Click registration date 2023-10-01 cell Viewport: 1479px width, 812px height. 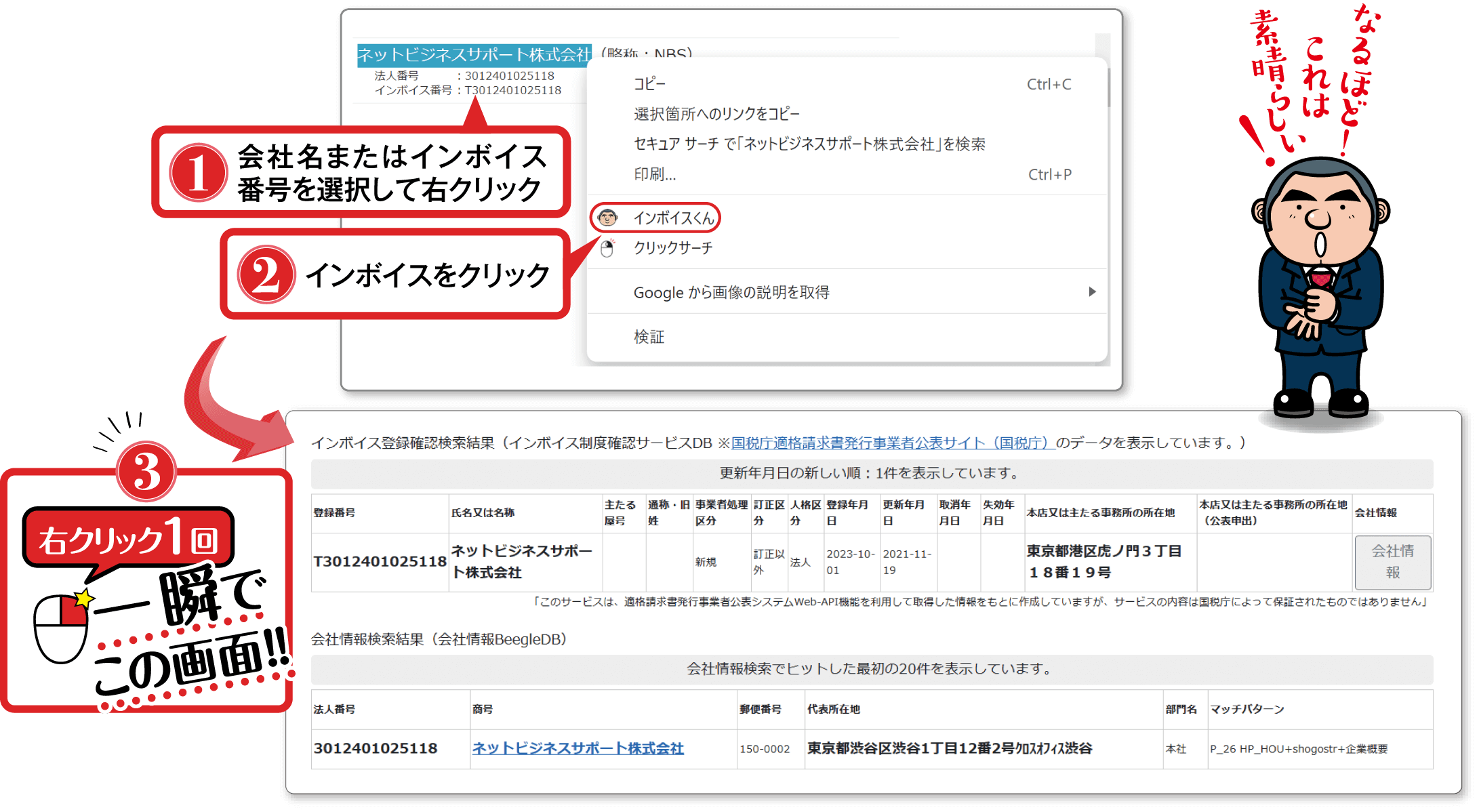point(851,562)
